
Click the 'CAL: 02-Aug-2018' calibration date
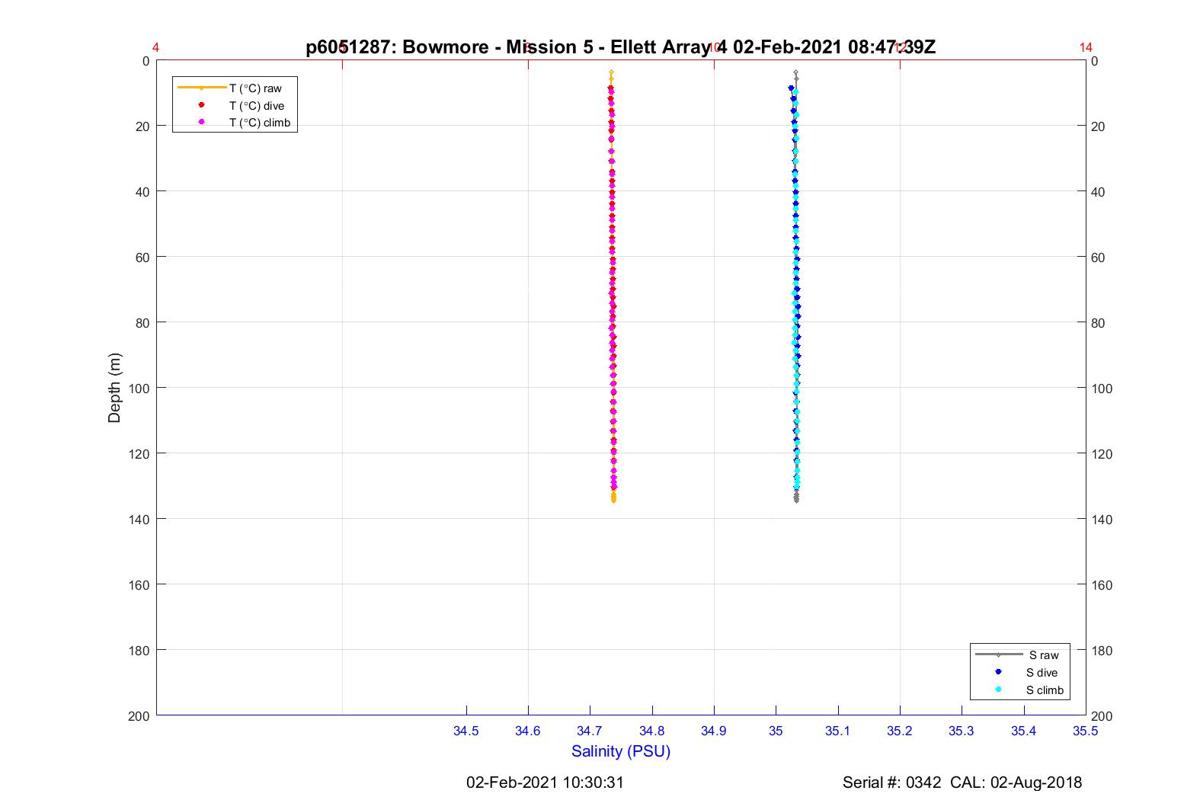tap(1018, 782)
